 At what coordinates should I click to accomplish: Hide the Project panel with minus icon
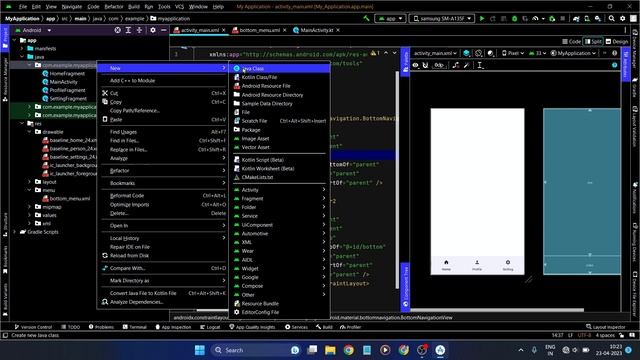(164, 30)
